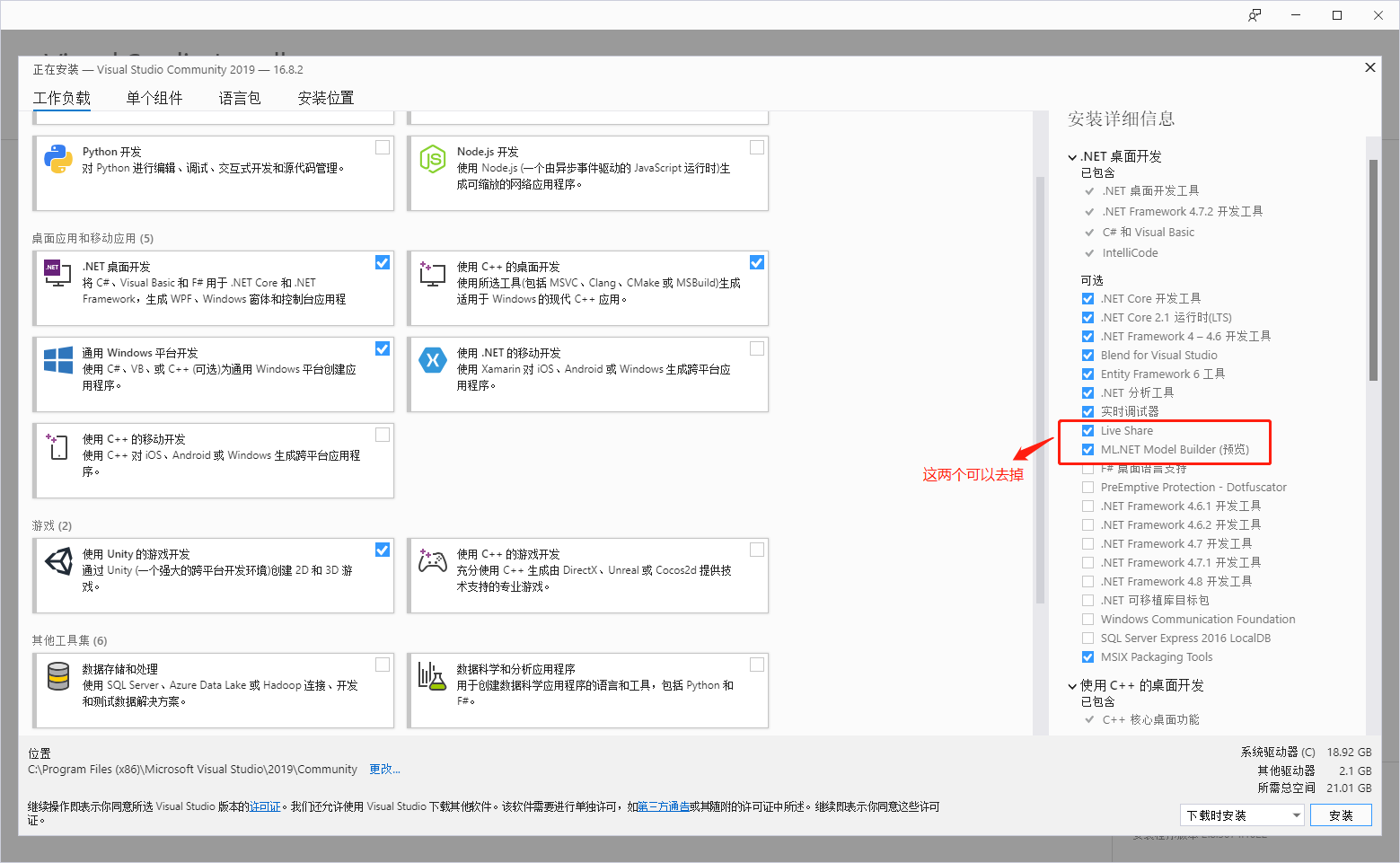Click the Node.js development JS icon
This screenshot has height=863, width=1400.
point(433,160)
